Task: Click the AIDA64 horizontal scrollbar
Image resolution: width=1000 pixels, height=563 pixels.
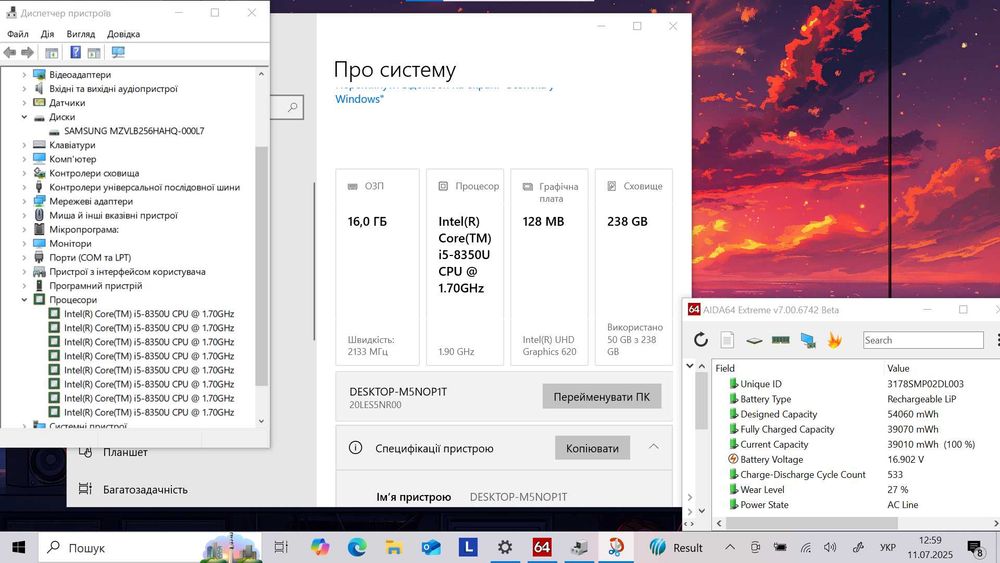Action: coord(811,523)
